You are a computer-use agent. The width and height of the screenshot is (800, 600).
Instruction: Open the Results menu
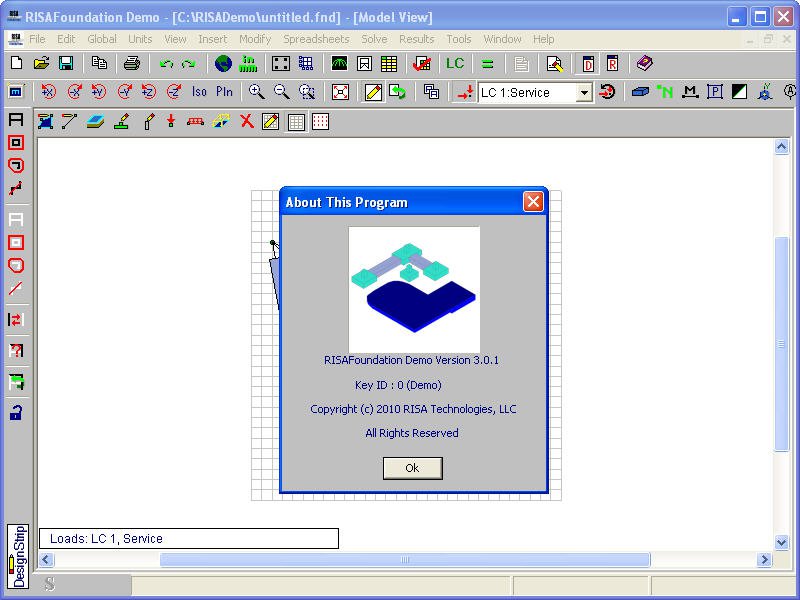[x=416, y=39]
